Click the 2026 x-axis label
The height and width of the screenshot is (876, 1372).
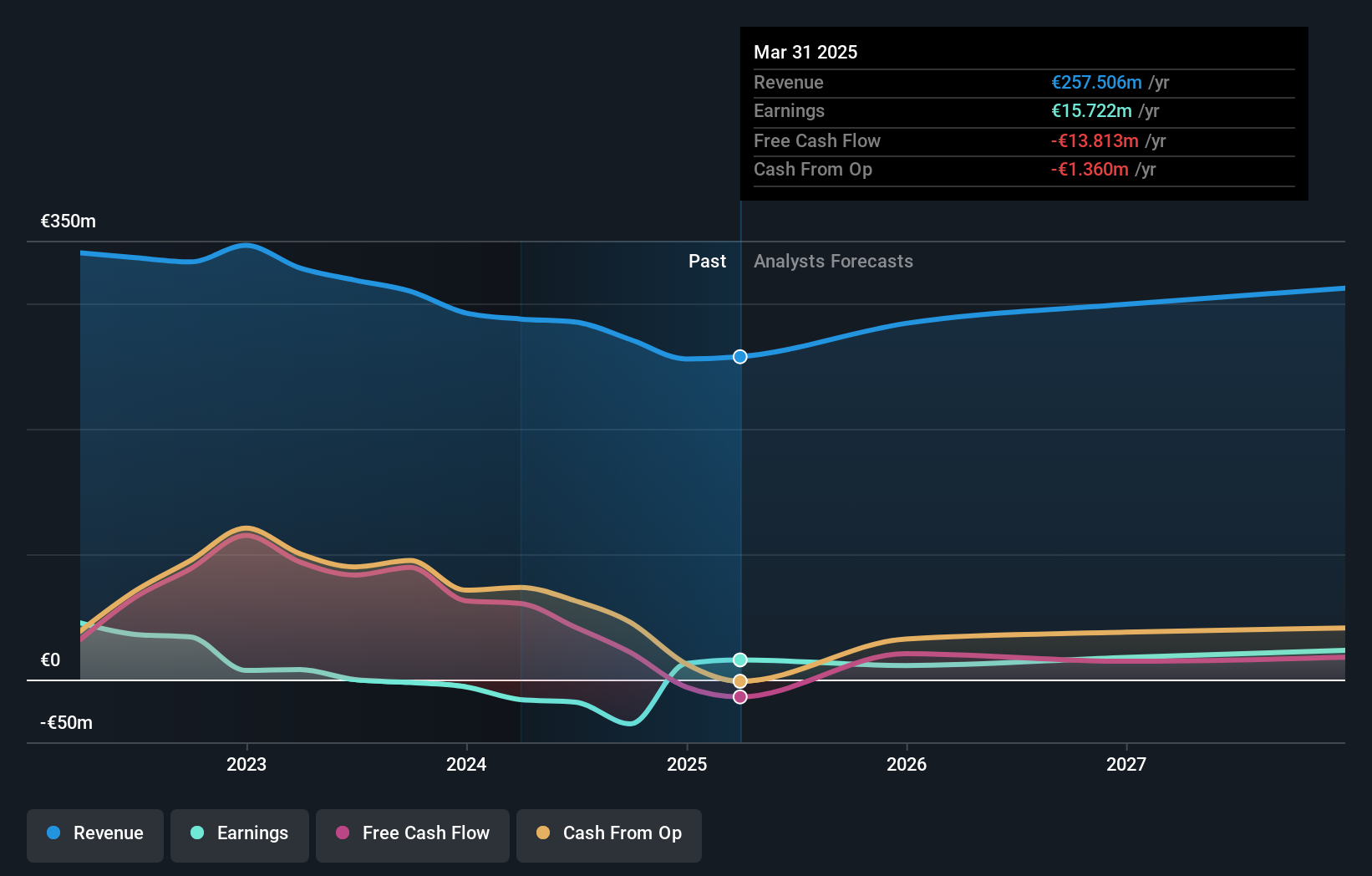tap(907, 764)
